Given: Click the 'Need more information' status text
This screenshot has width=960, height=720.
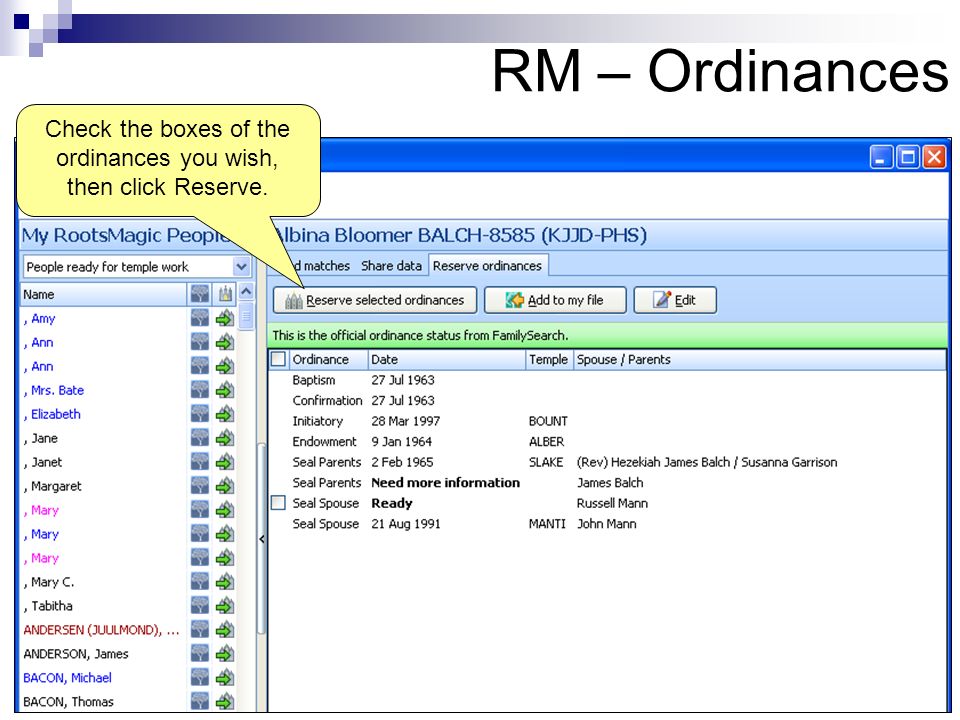Looking at the screenshot, I should (445, 482).
